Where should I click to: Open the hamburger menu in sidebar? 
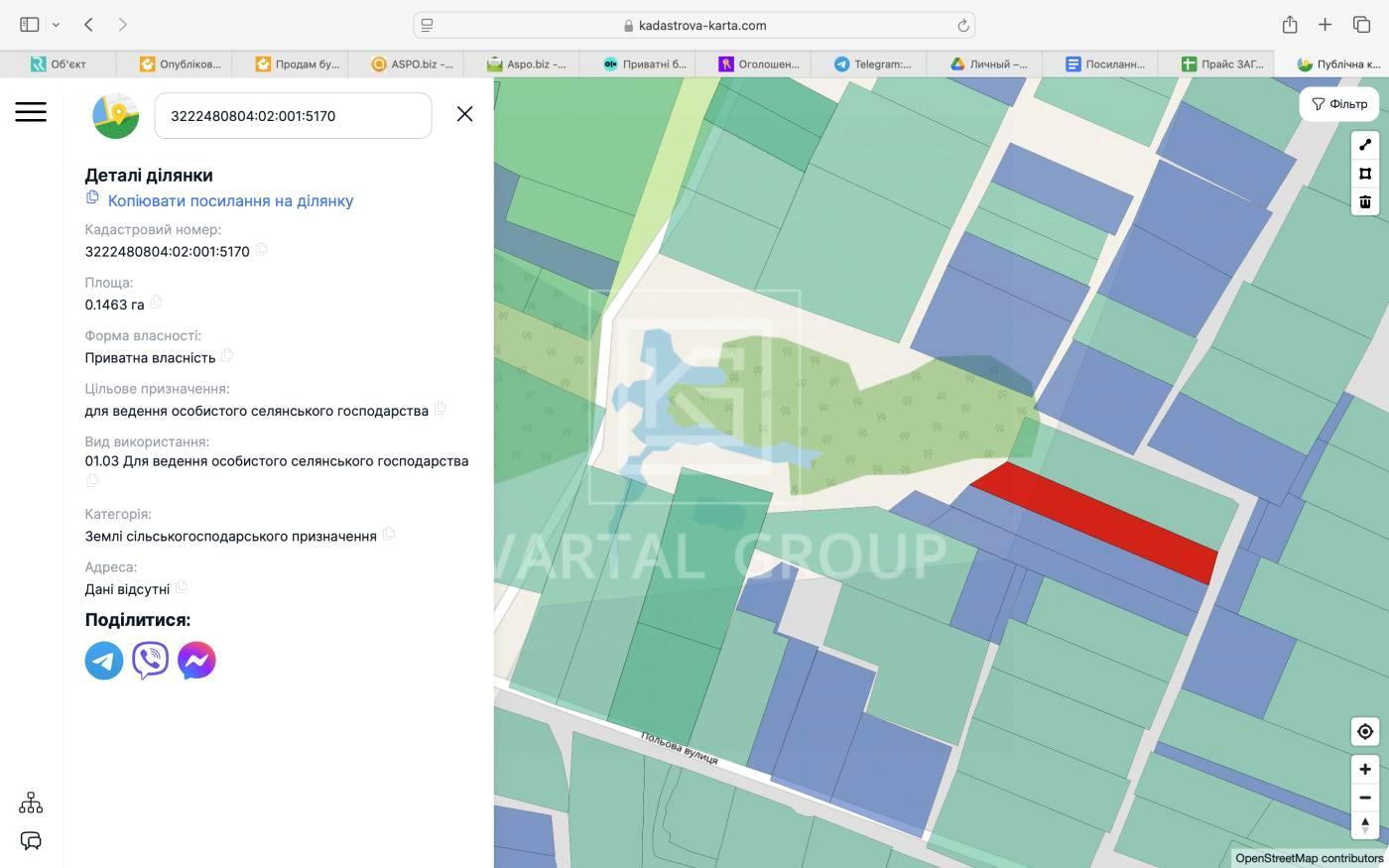tap(31, 112)
